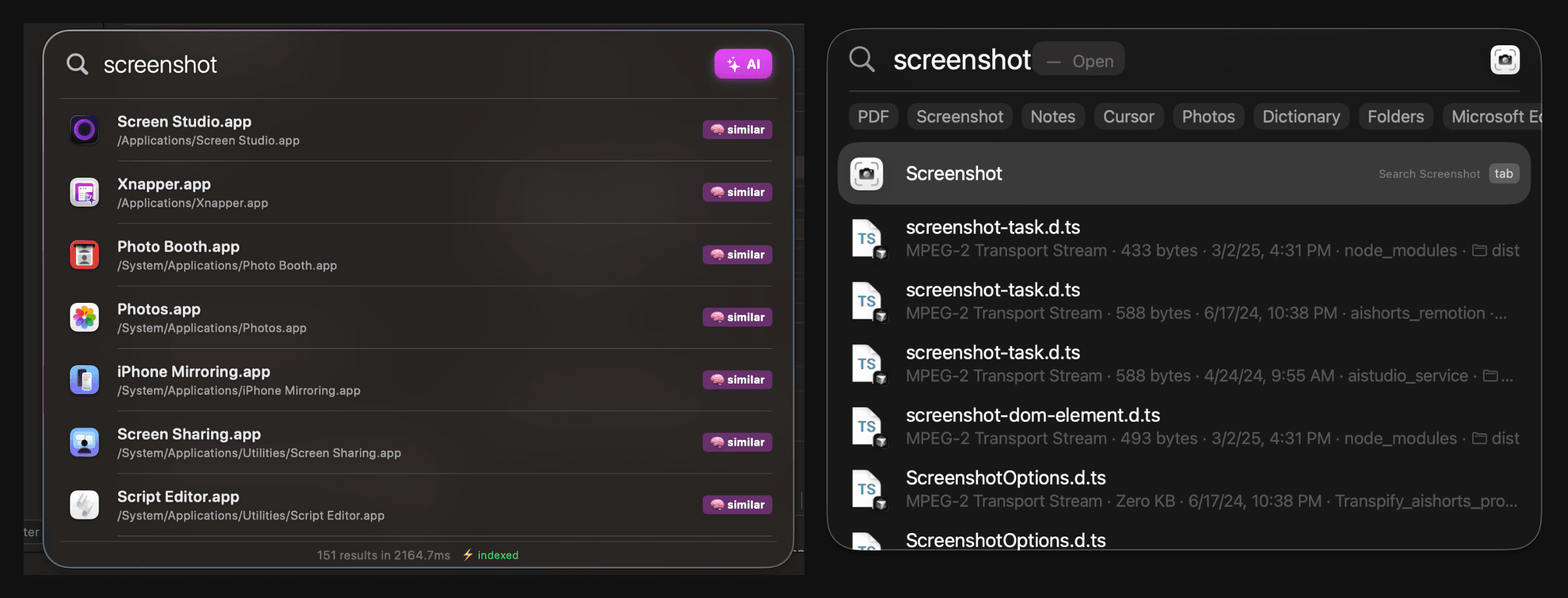Click the magnifying glass icon in left search bar
1568x598 pixels.
coord(77,64)
